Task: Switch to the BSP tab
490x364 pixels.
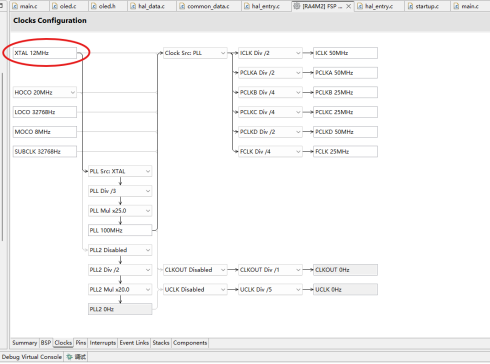Action: click(46, 343)
